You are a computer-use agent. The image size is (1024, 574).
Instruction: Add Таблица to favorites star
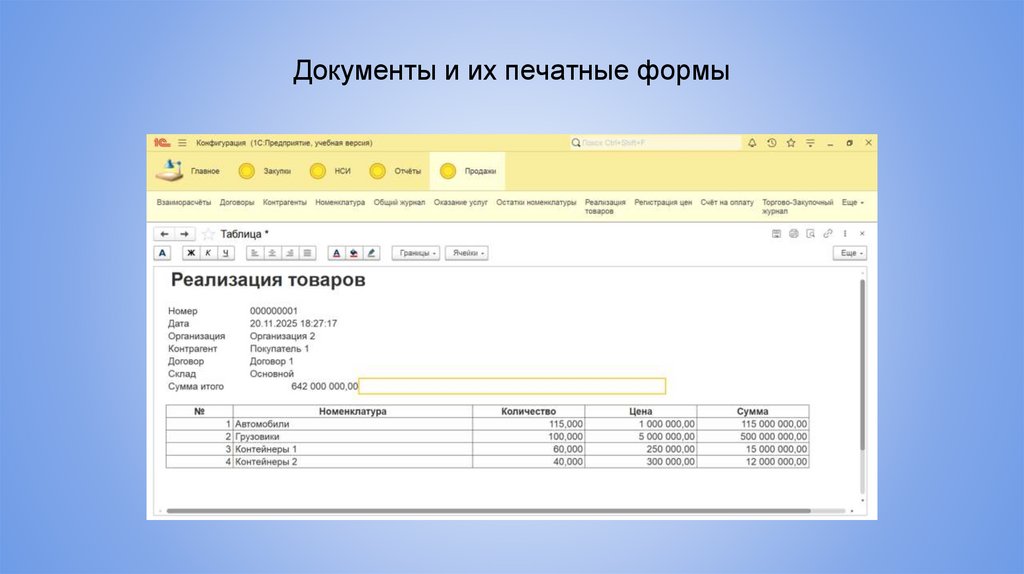tap(208, 234)
